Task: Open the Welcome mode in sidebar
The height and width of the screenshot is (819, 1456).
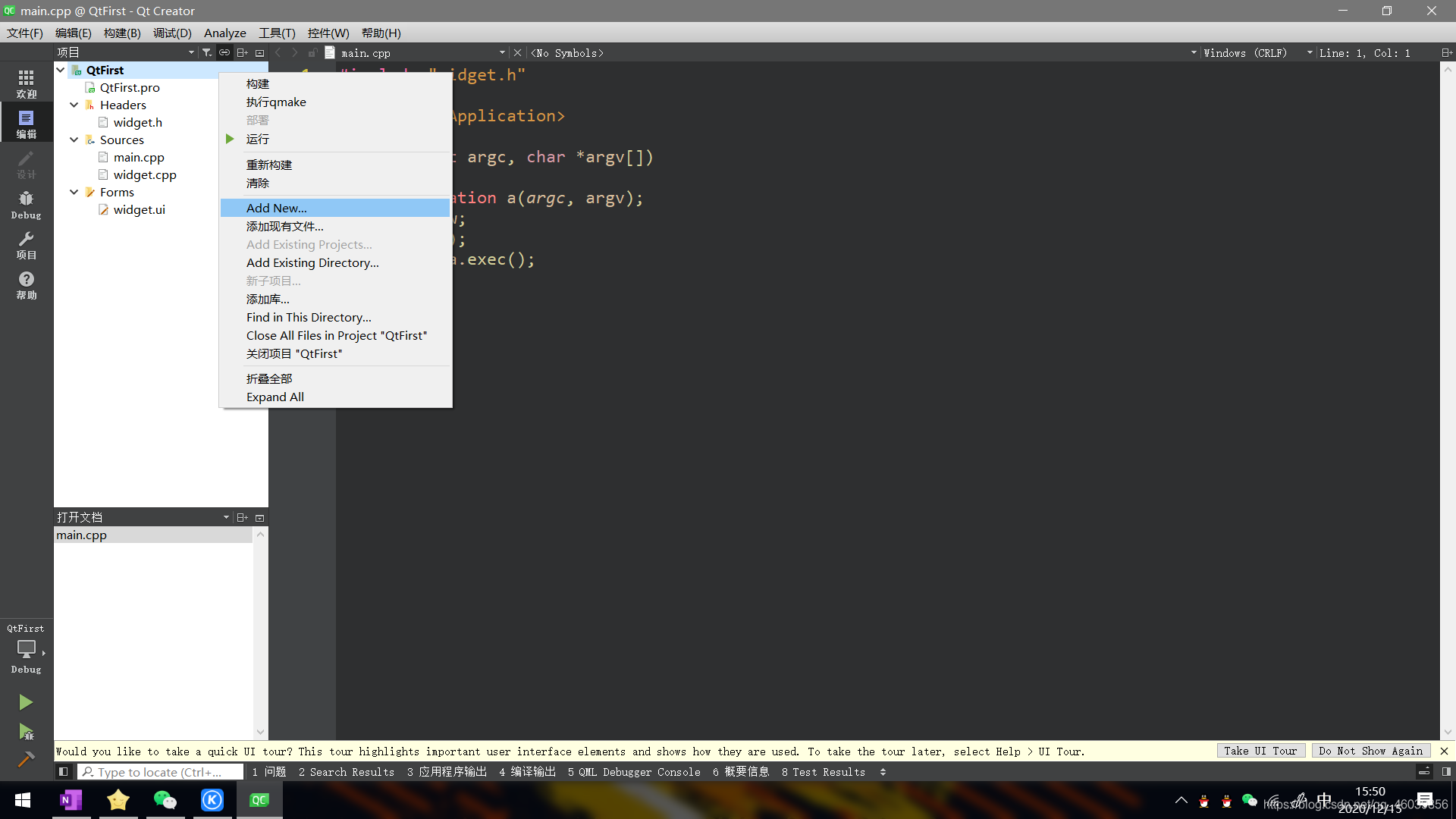Action: (26, 83)
